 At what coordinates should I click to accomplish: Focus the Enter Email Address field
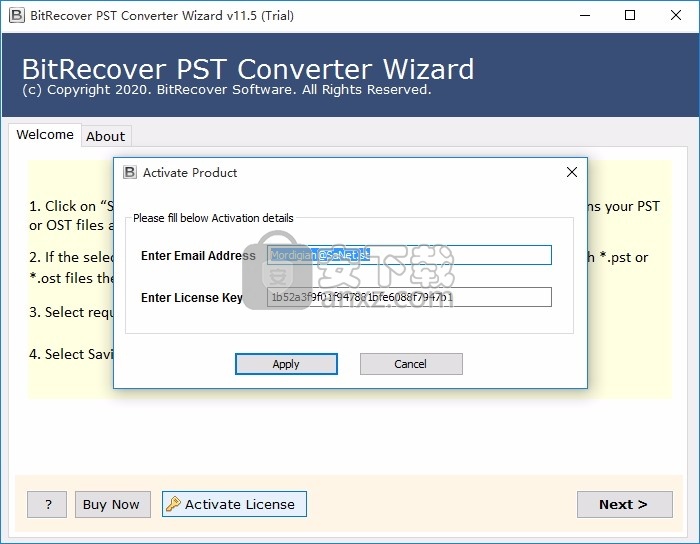click(x=409, y=255)
